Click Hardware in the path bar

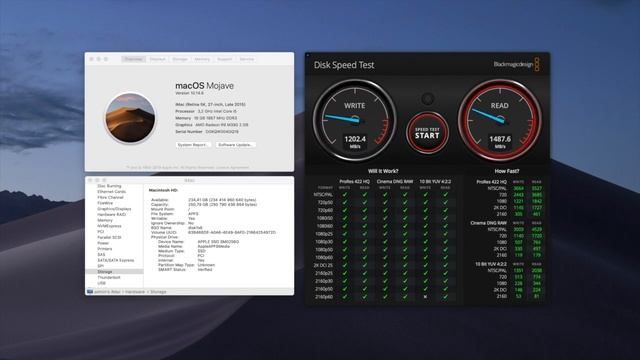[x=135, y=292]
